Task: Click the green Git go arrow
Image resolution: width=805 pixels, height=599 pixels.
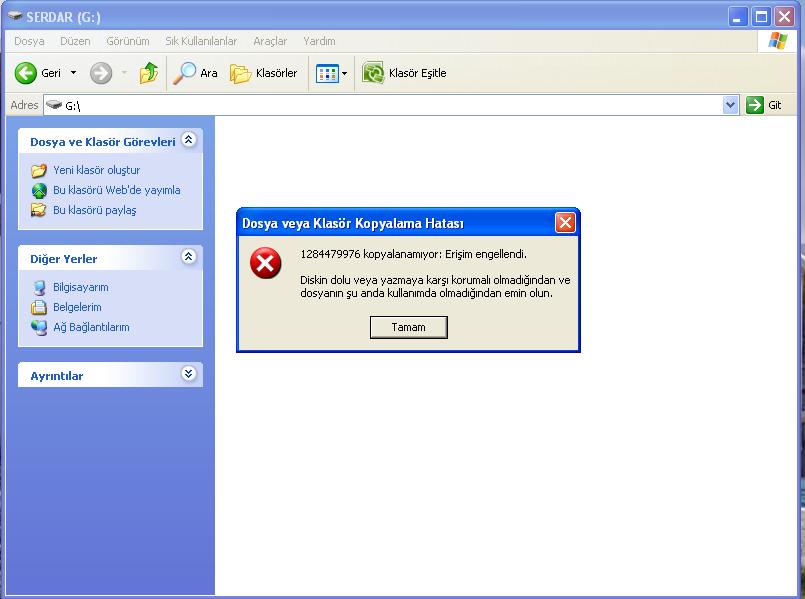Action: click(x=755, y=105)
